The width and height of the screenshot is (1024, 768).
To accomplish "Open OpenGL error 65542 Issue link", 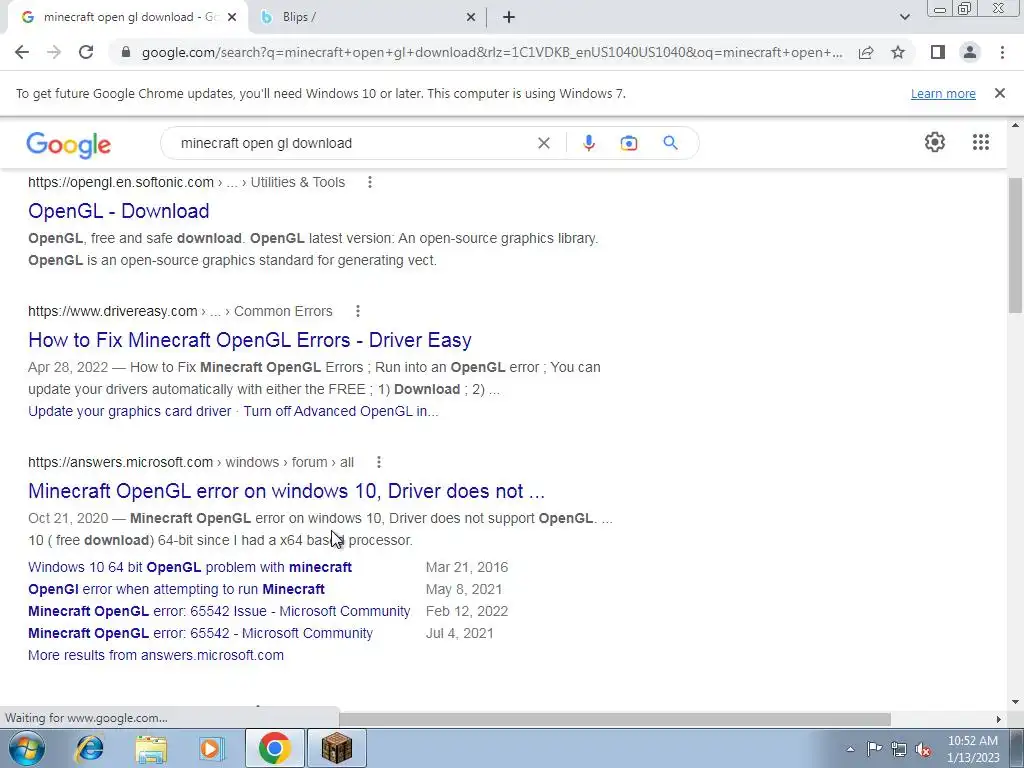I will pyautogui.click(x=219, y=611).
